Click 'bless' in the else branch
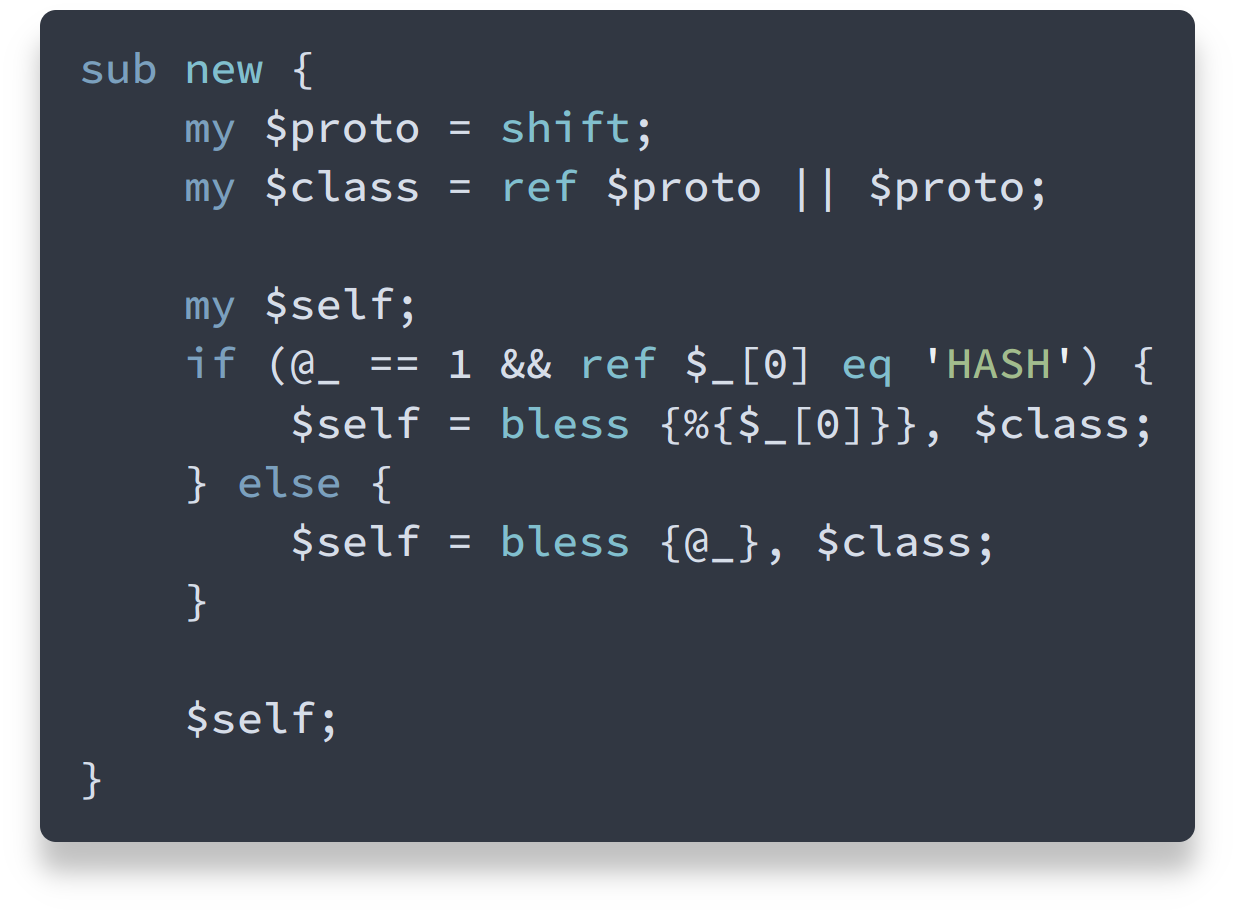This screenshot has height=912, width=1235. click(x=565, y=542)
